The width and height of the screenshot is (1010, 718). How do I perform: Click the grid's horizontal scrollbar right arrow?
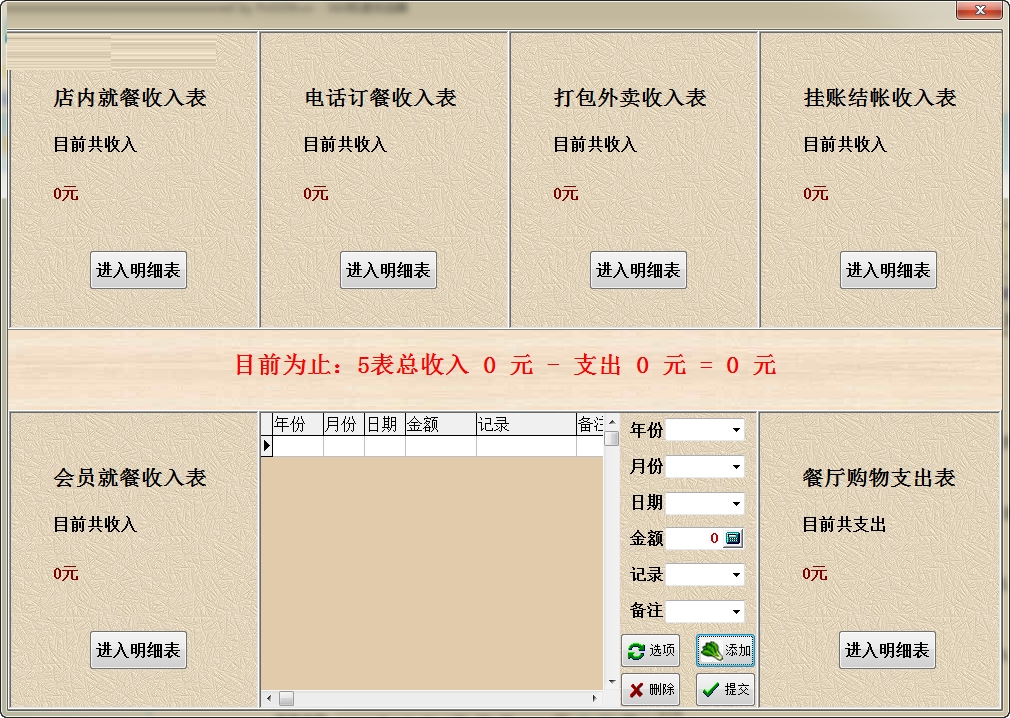(595, 698)
